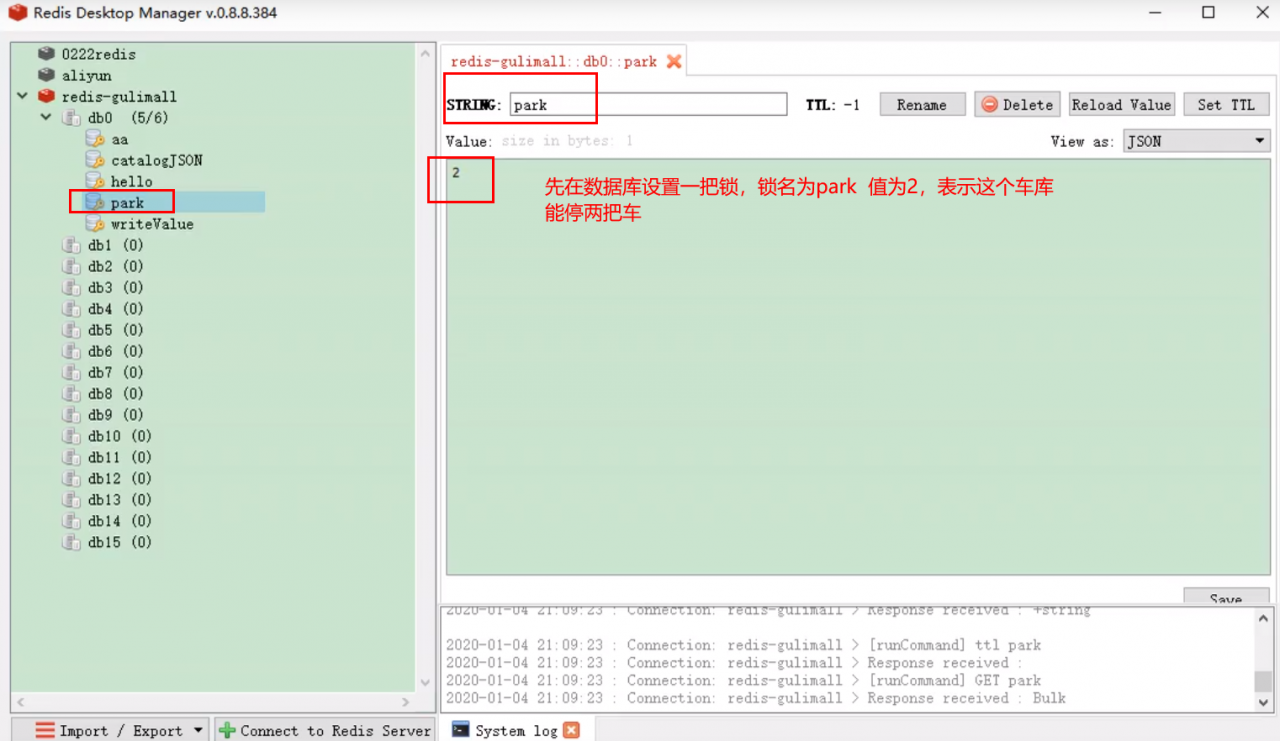
Task: Collapse the redis-gulimall connection tree
Action: [22, 97]
